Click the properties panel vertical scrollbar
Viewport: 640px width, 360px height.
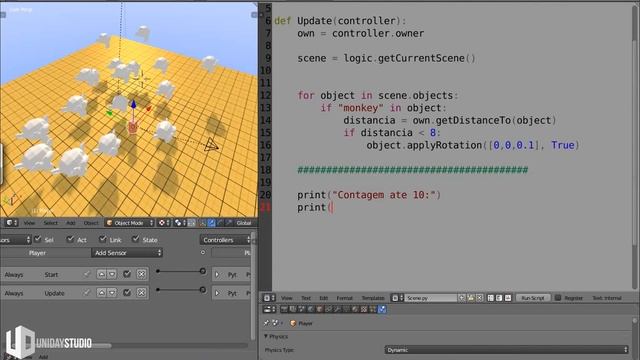635,339
